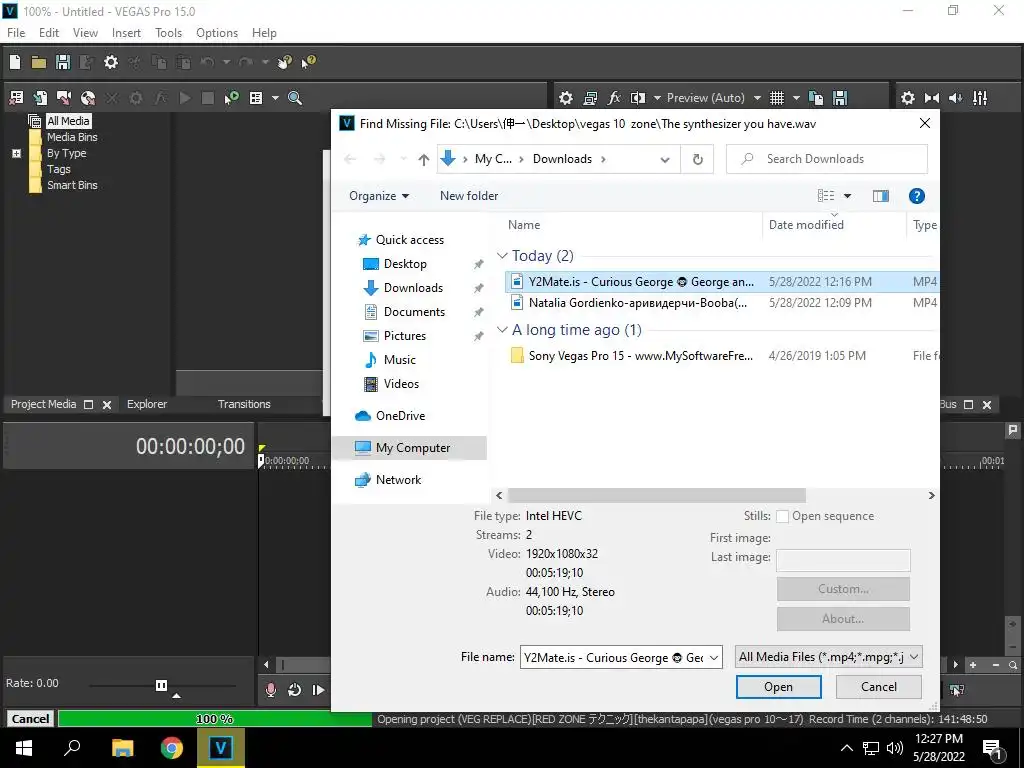Toggle the Overlays grid icon in preview
The height and width of the screenshot is (768, 1024).
point(776,98)
